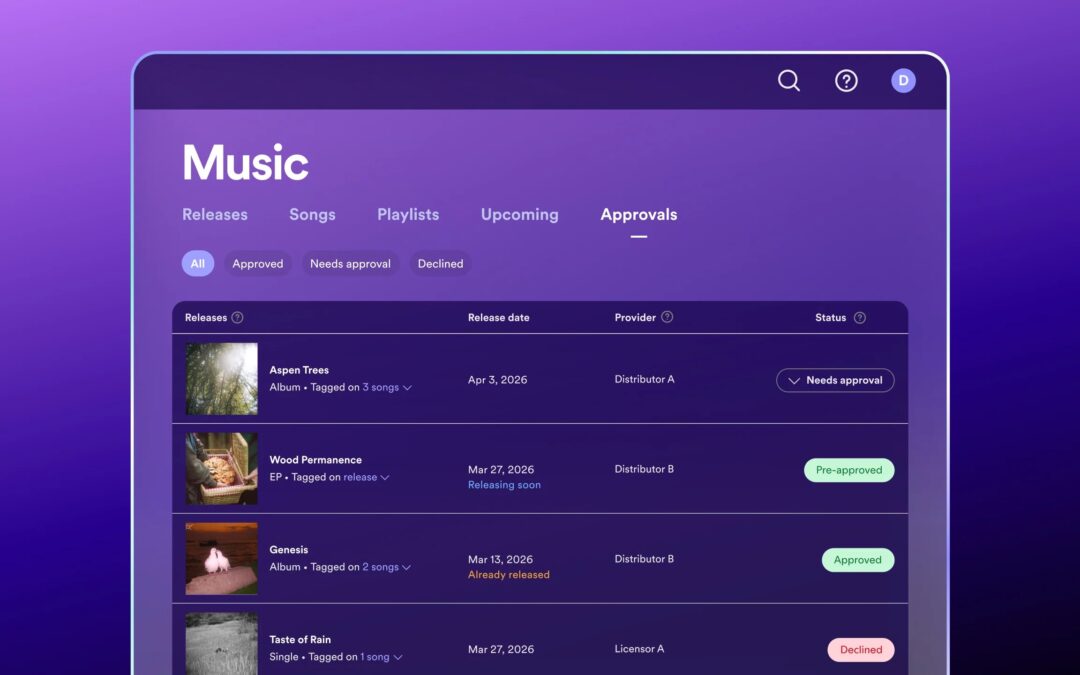This screenshot has height=675, width=1080.
Task: Switch to the Upcoming tab
Action: click(519, 214)
